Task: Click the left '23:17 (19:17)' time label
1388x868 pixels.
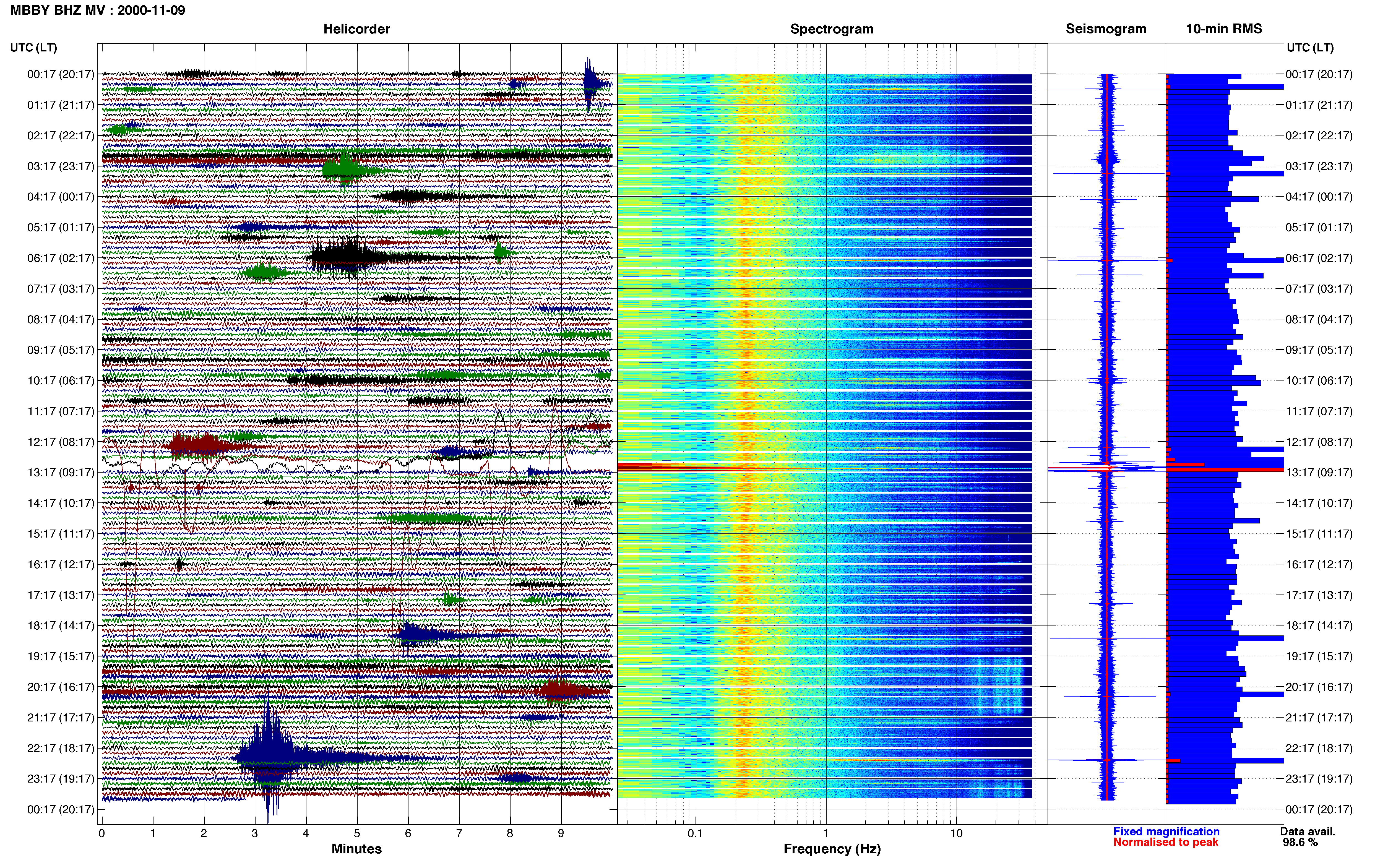Action: (x=61, y=778)
